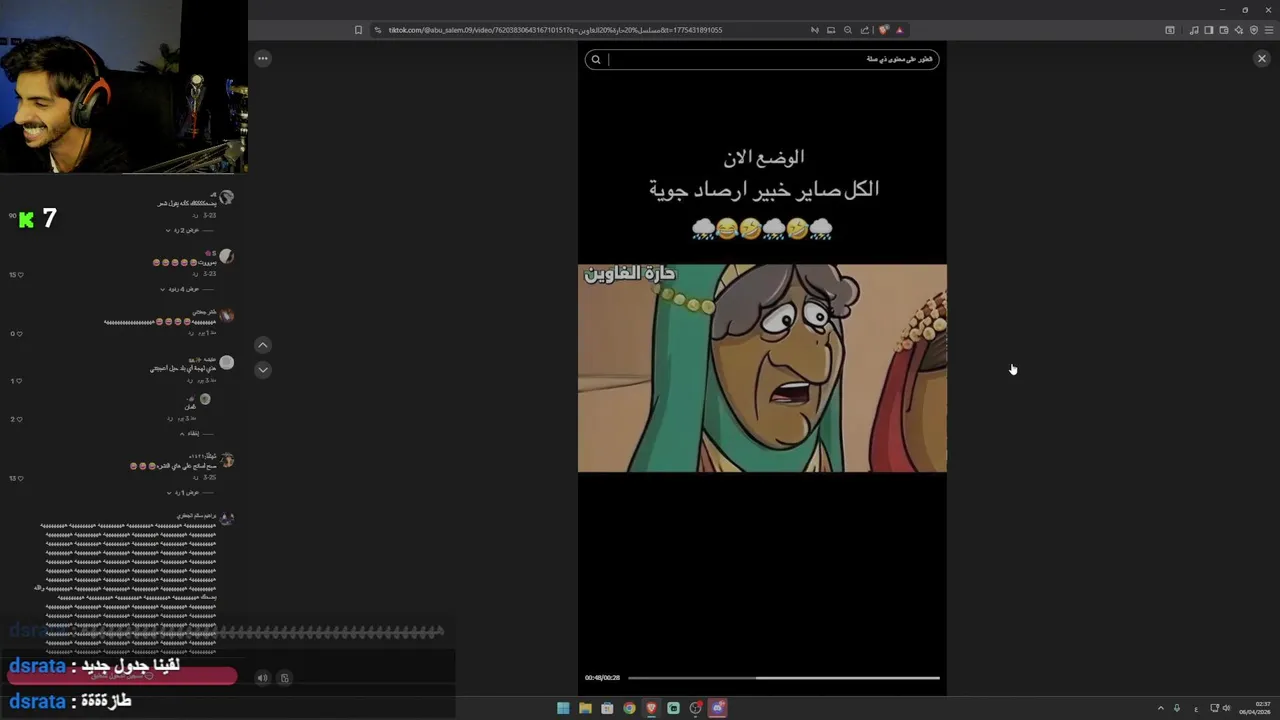Go to next video with down arrow
Viewport: 1280px width, 720px height.
[x=263, y=369]
